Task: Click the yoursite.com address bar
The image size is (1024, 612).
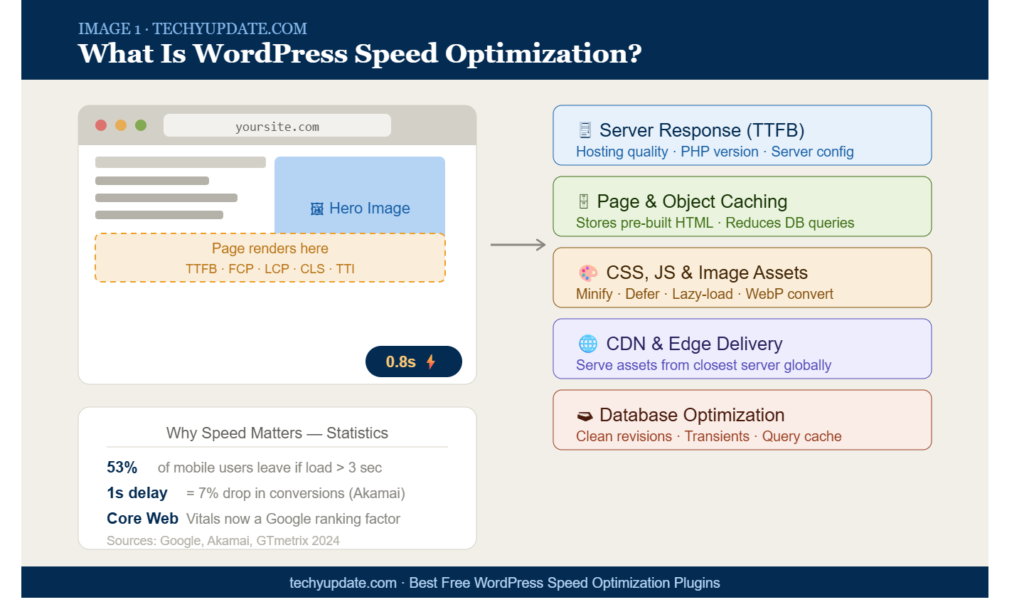Action: 277,125
